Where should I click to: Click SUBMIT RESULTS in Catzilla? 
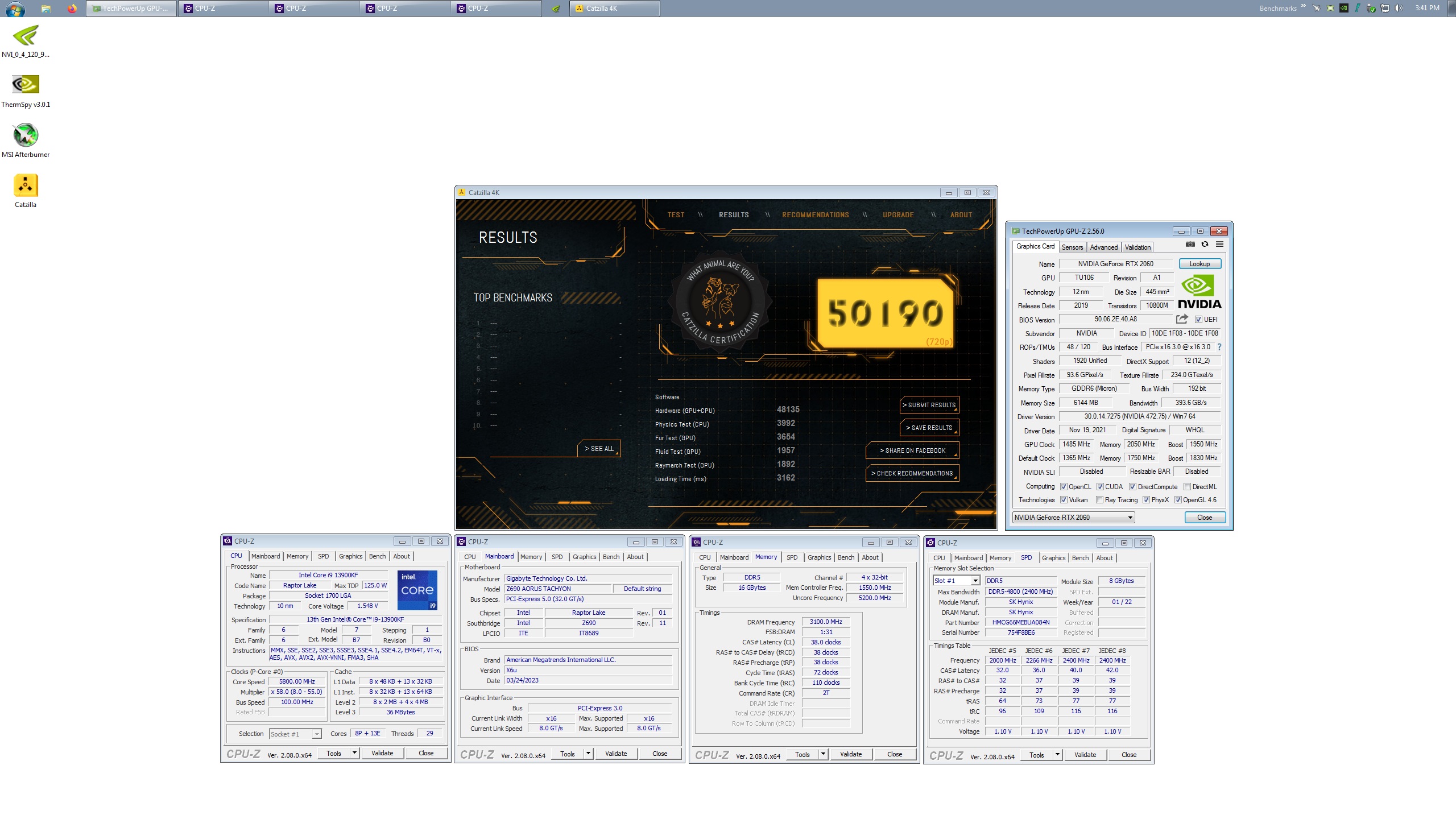(x=929, y=405)
